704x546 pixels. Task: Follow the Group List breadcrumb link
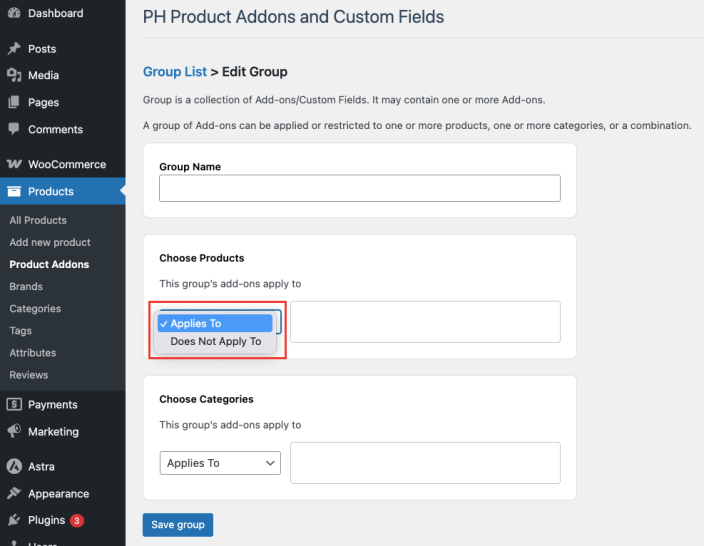pos(175,72)
